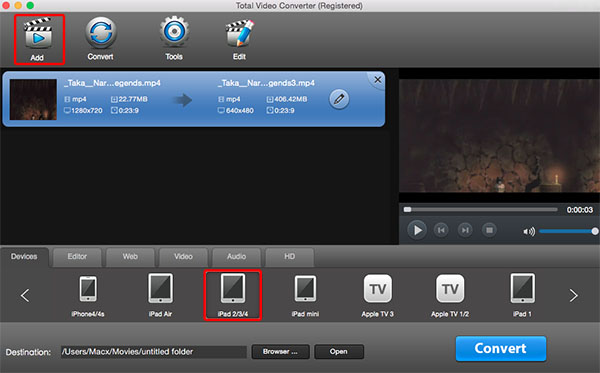Click the source filename _Taka__Nar...egends.mp4
Viewport: 600px width, 373px height.
point(112,83)
